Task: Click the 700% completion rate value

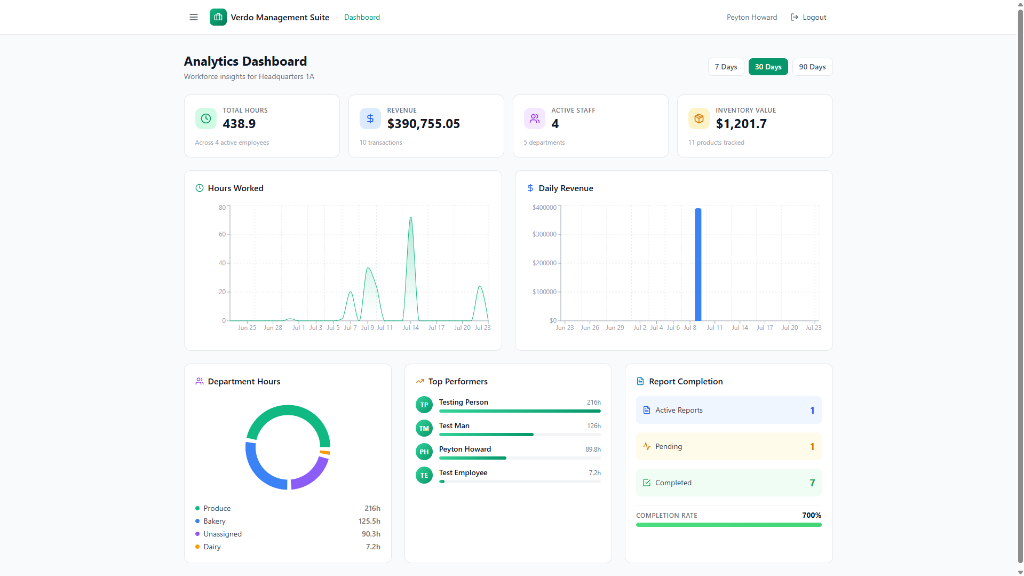Action: [812, 515]
